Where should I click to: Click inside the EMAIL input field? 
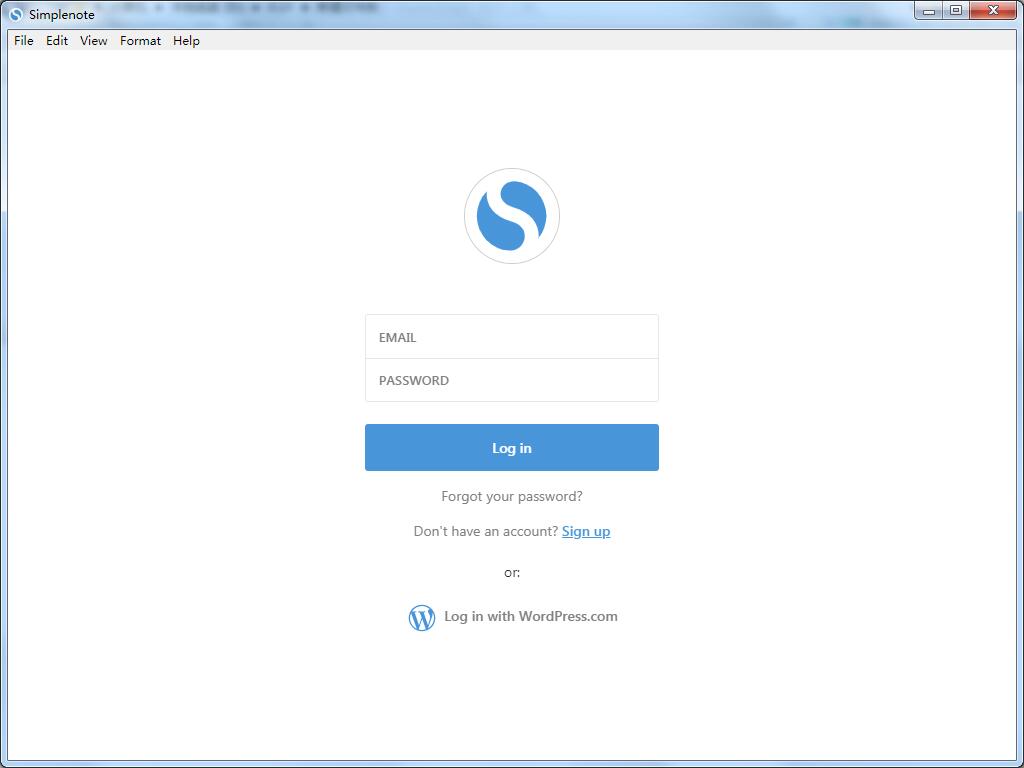[x=511, y=336]
